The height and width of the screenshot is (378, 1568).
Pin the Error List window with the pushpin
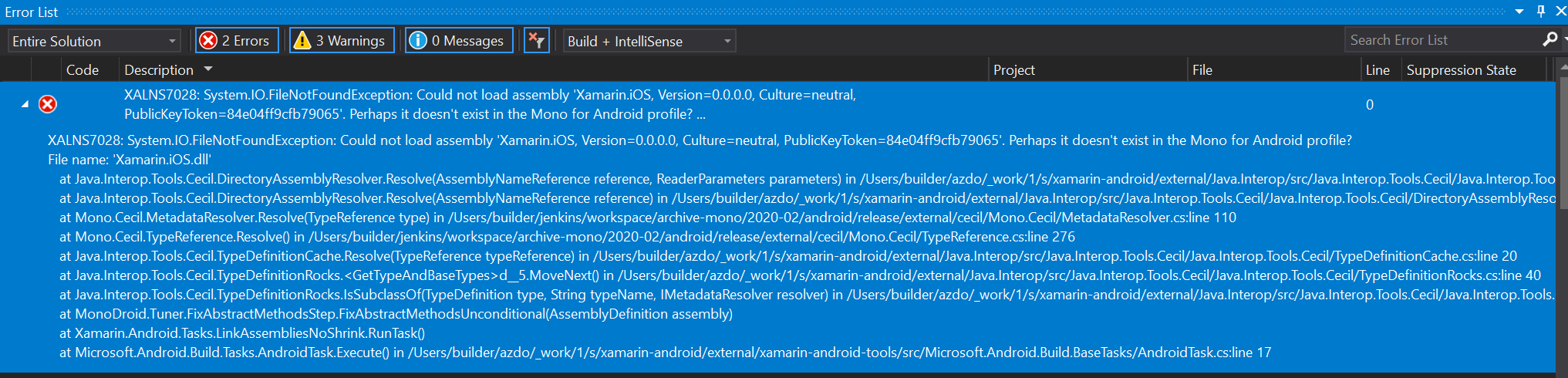click(x=1540, y=12)
